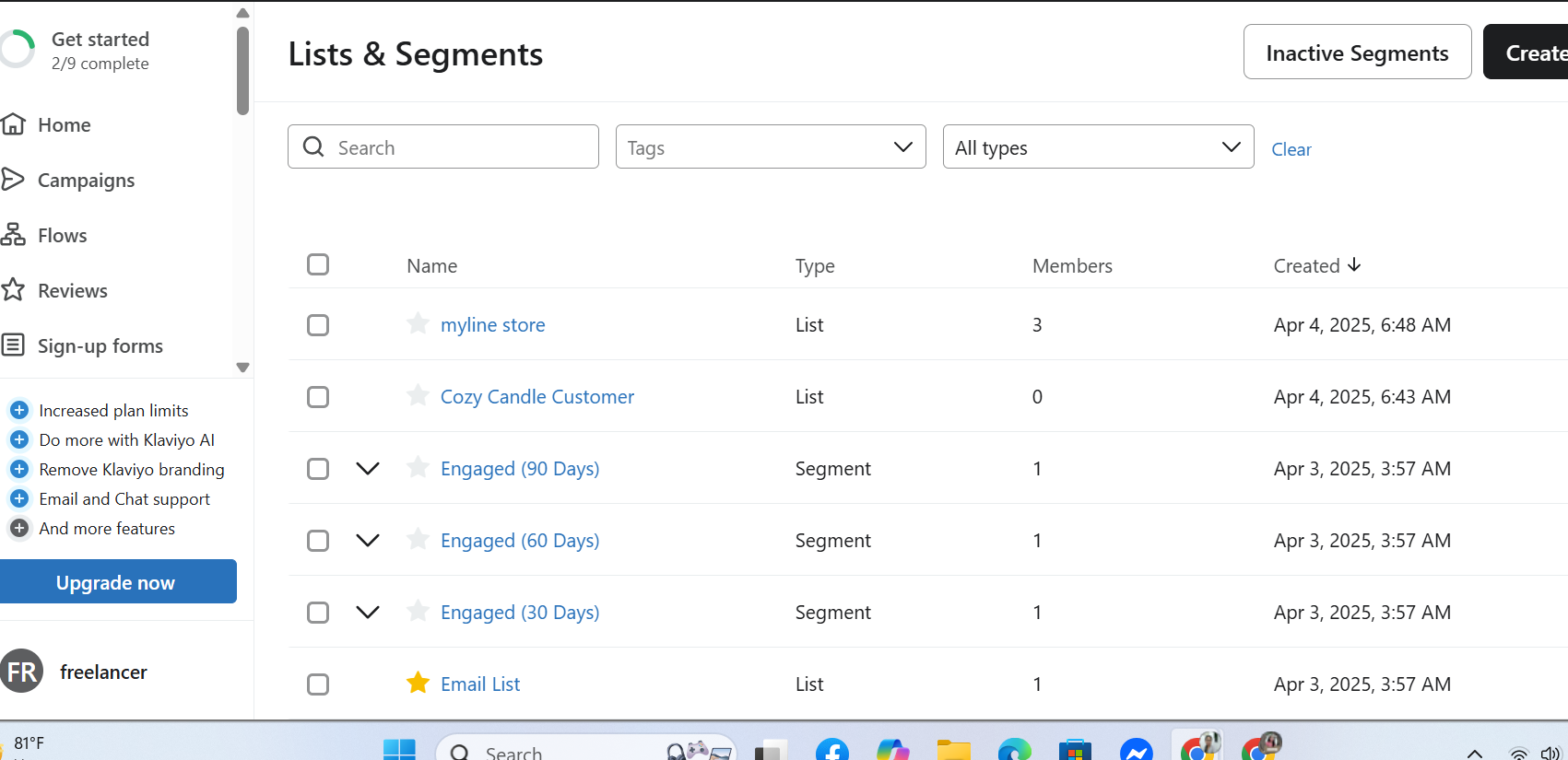Open Microsoft Store from the taskbar
The image size is (1568, 760).
(1075, 750)
